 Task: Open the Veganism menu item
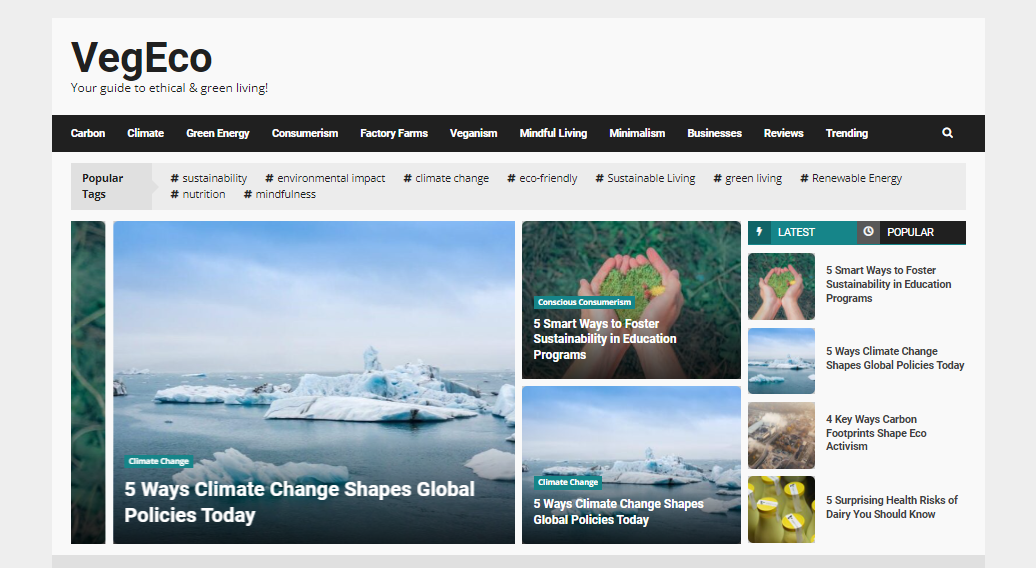pos(473,133)
